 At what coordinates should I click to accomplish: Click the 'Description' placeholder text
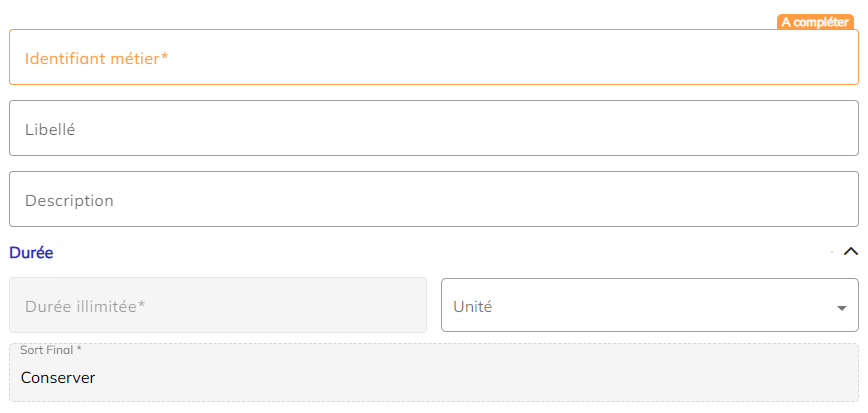point(69,201)
